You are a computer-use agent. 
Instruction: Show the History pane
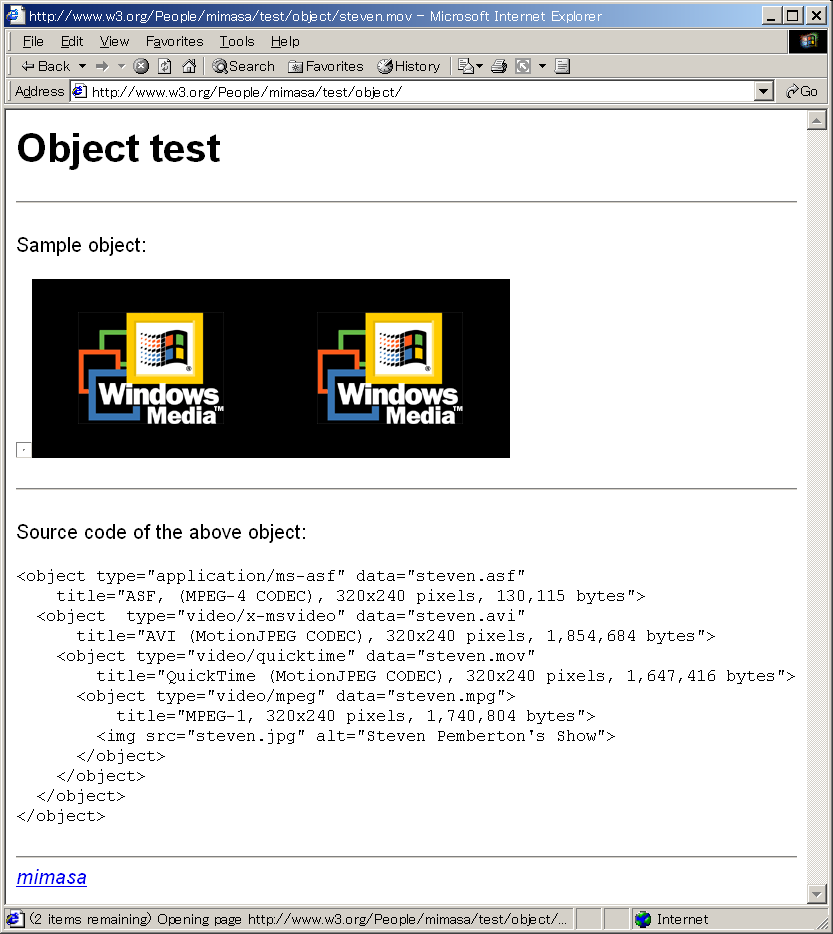tap(408, 66)
